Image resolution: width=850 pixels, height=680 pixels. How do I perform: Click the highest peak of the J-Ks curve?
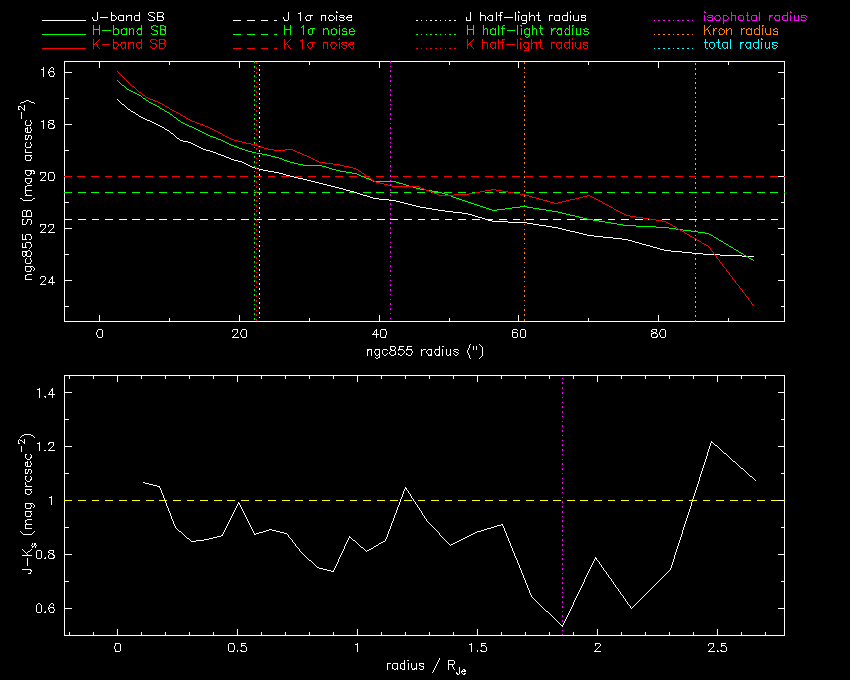[x=711, y=442]
